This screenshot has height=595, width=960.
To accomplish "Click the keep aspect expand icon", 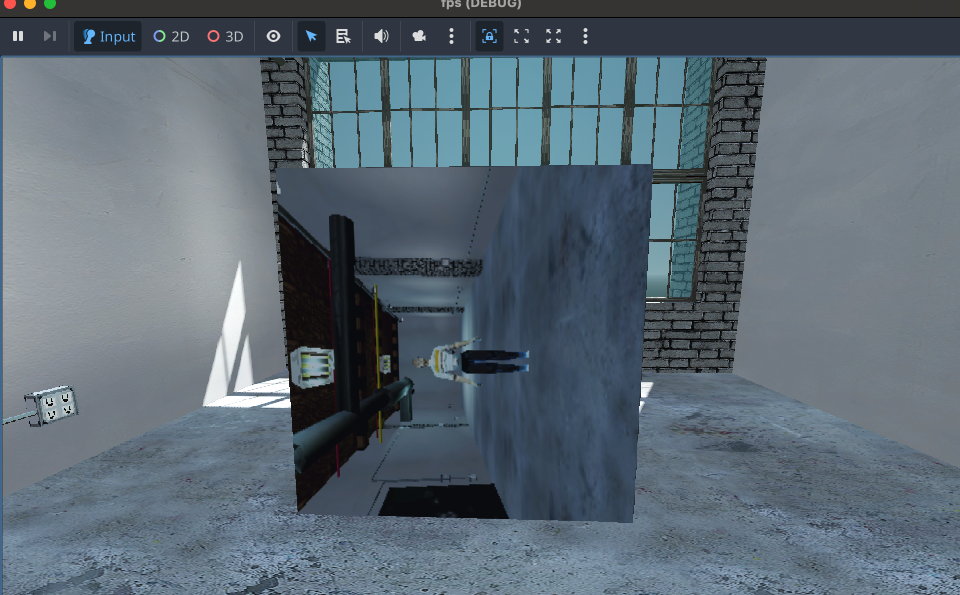I will [521, 36].
